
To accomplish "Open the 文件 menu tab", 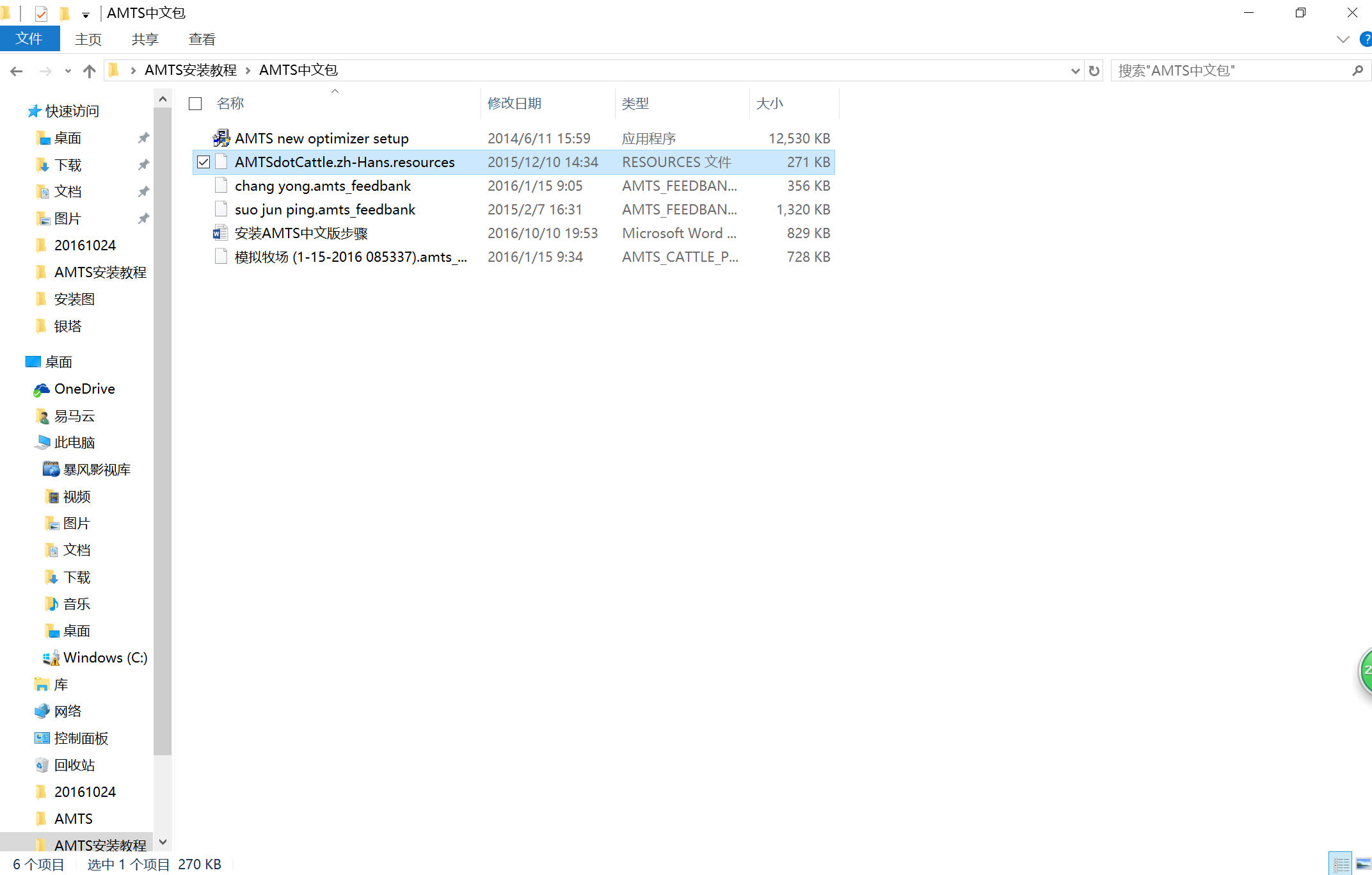I will 29,39.
